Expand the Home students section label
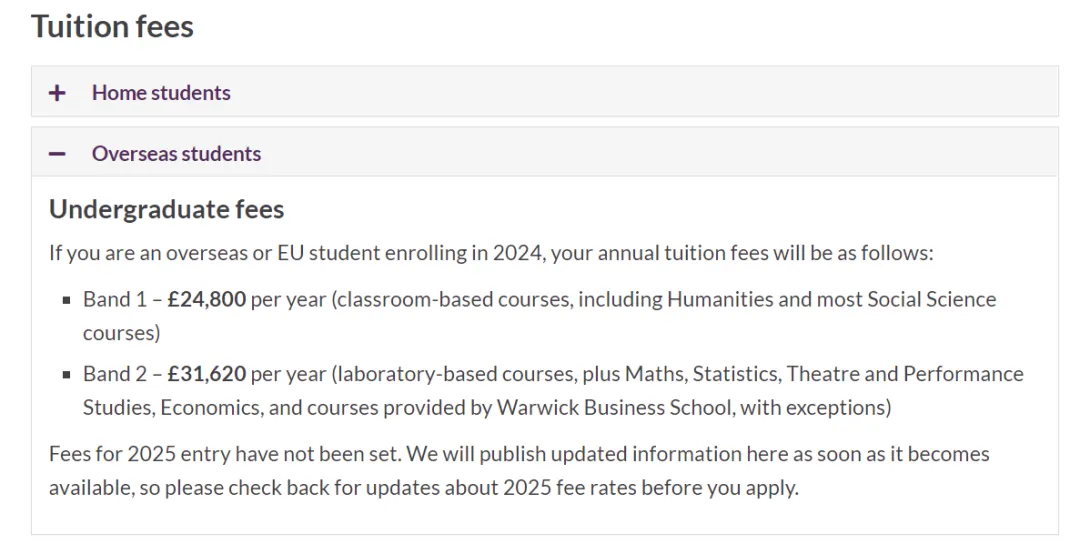The image size is (1080, 554). [161, 93]
